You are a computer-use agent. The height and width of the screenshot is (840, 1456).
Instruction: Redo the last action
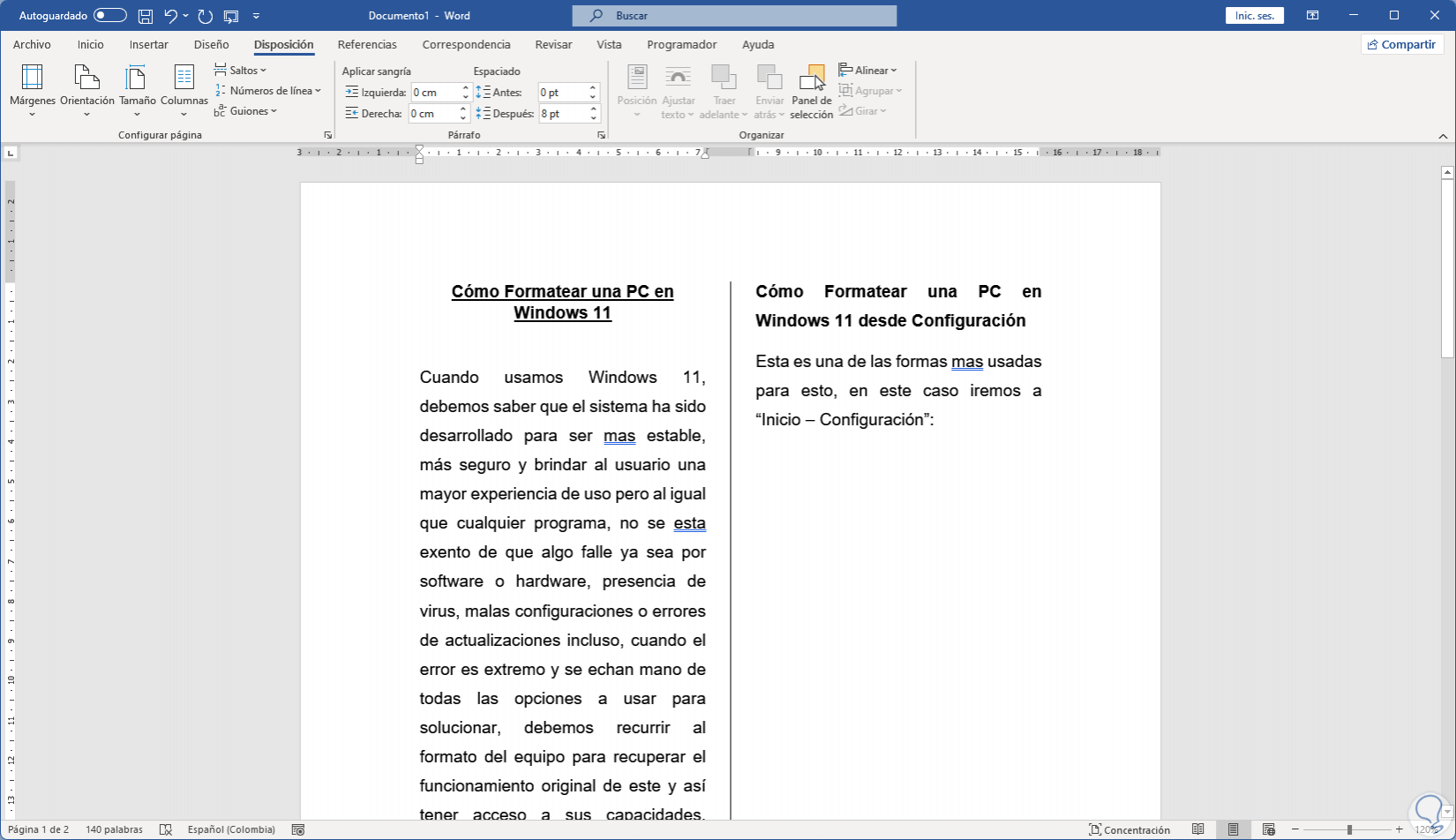point(206,16)
